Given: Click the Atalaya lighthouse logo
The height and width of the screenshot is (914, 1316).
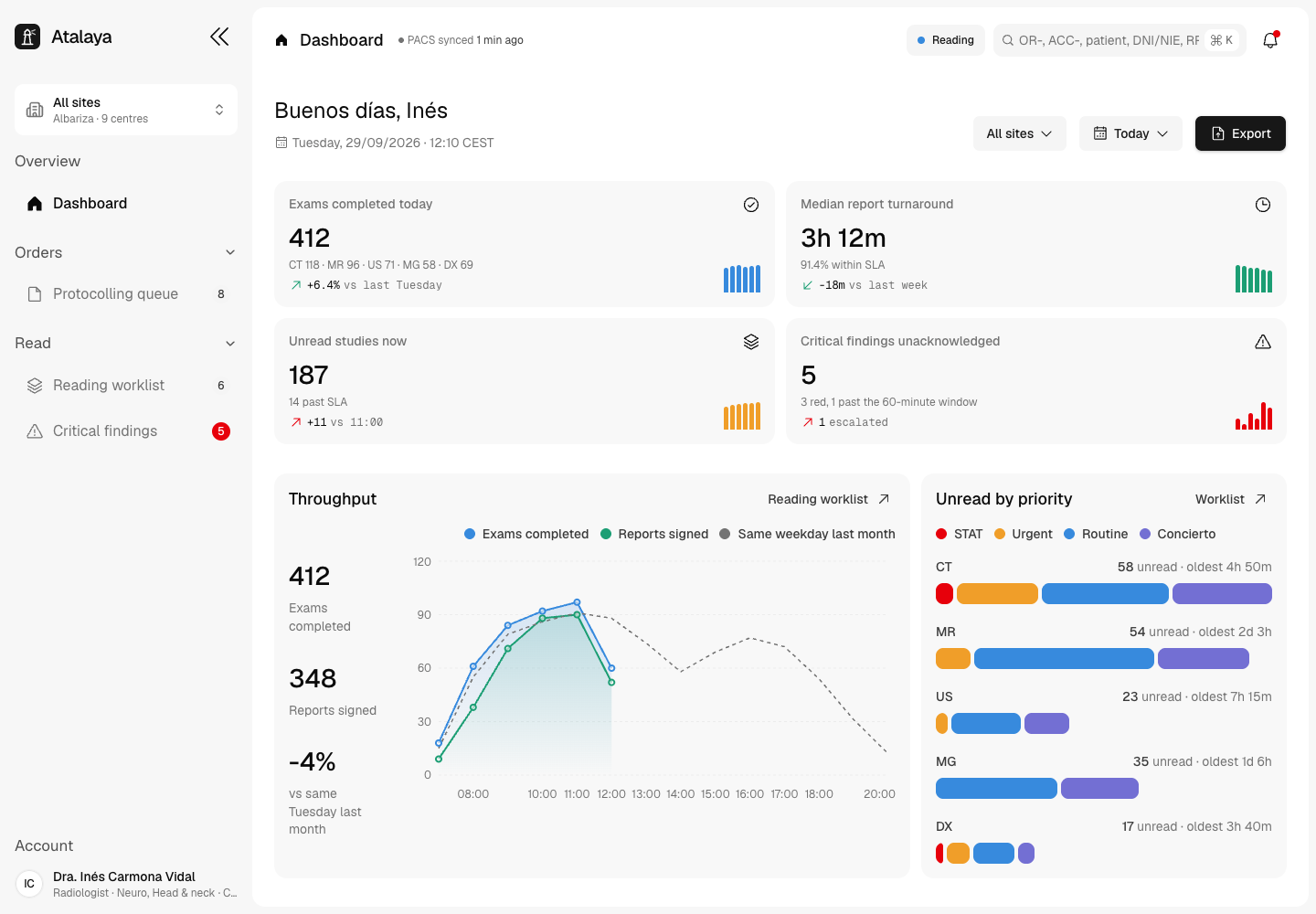Looking at the screenshot, I should (27, 37).
